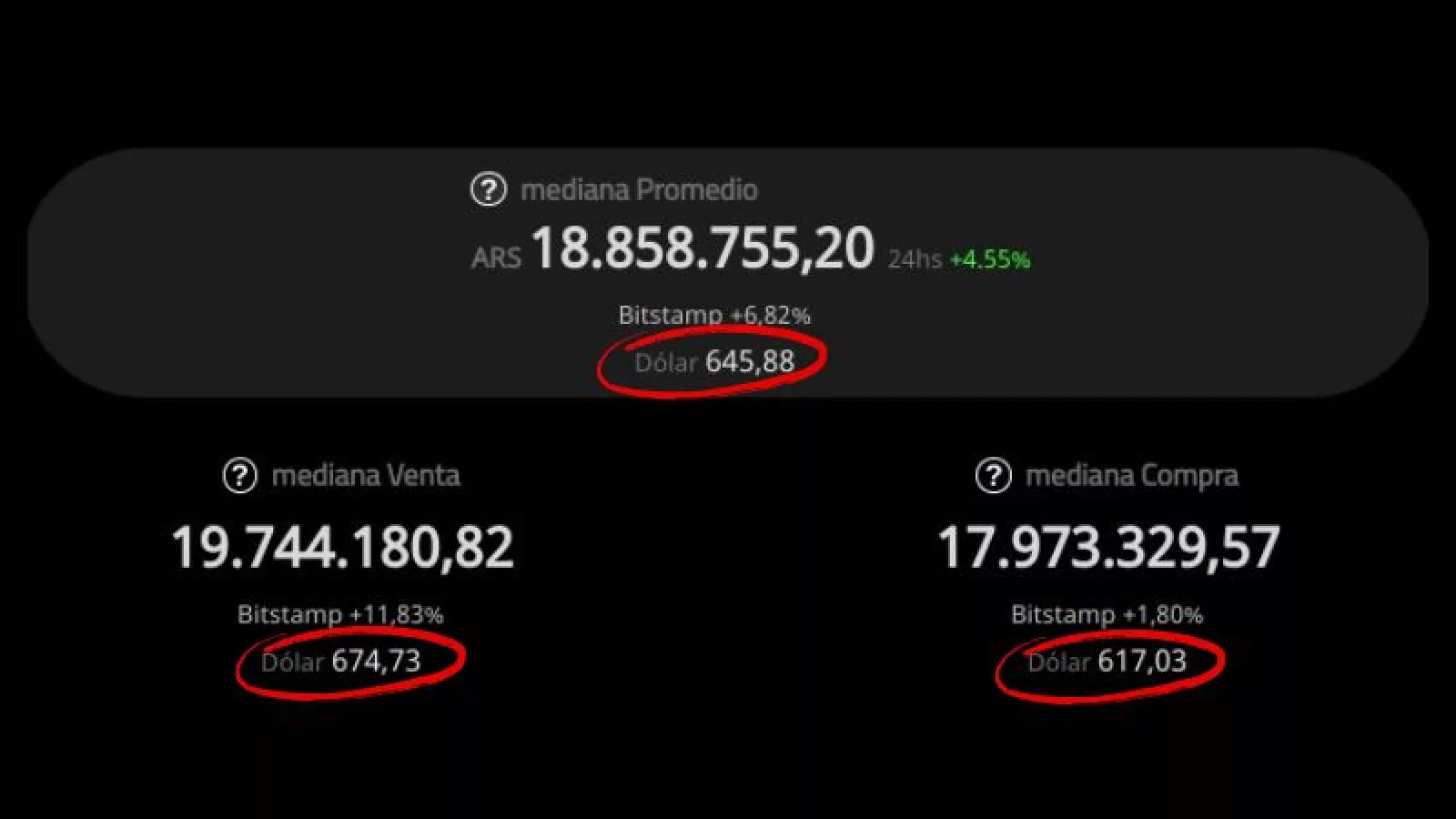Image resolution: width=1456 pixels, height=819 pixels.
Task: Click the word Dólar under mediana Venta
Action: click(x=292, y=662)
